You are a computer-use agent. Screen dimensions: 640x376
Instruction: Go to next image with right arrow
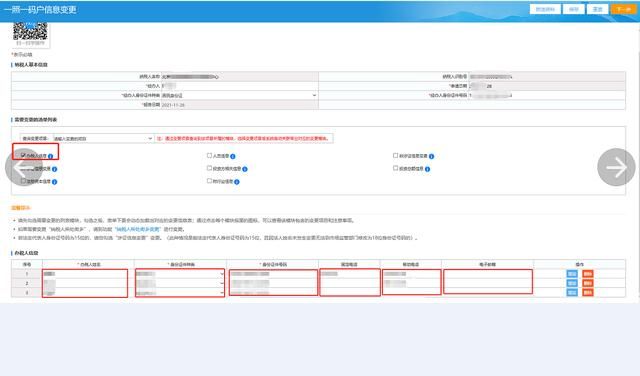[x=616, y=167]
